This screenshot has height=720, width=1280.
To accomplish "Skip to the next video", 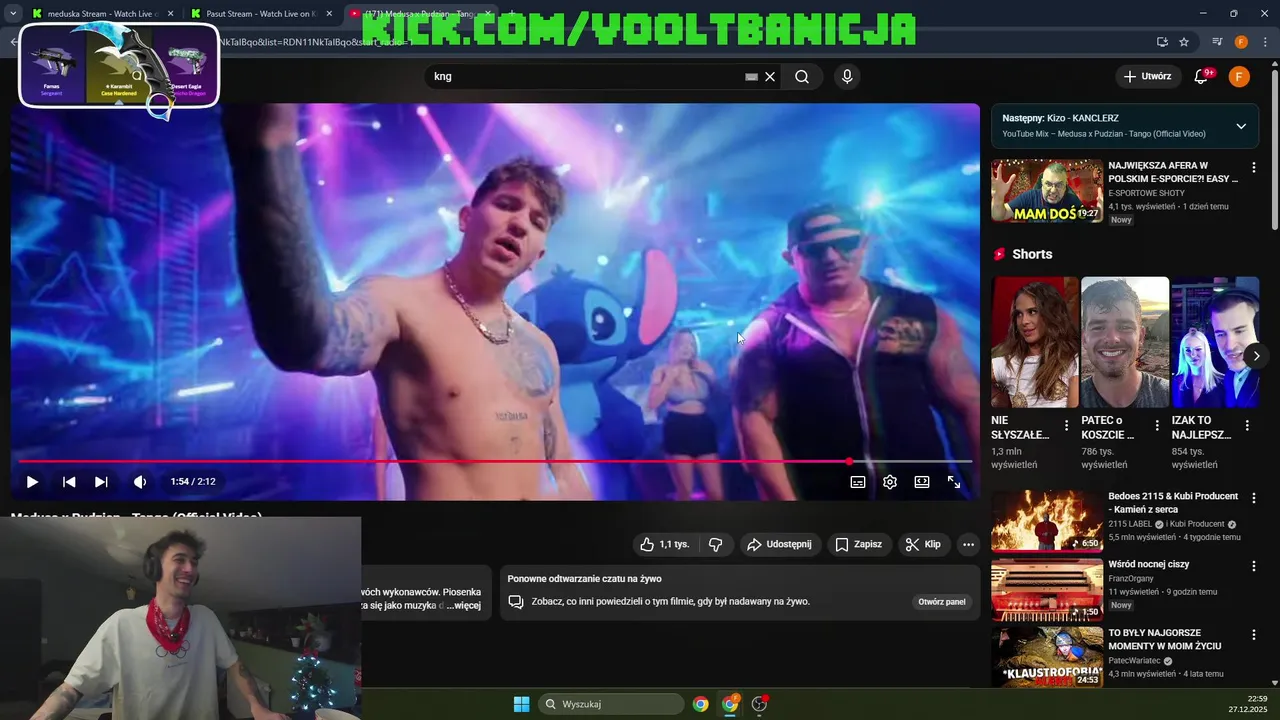I will tap(101, 482).
